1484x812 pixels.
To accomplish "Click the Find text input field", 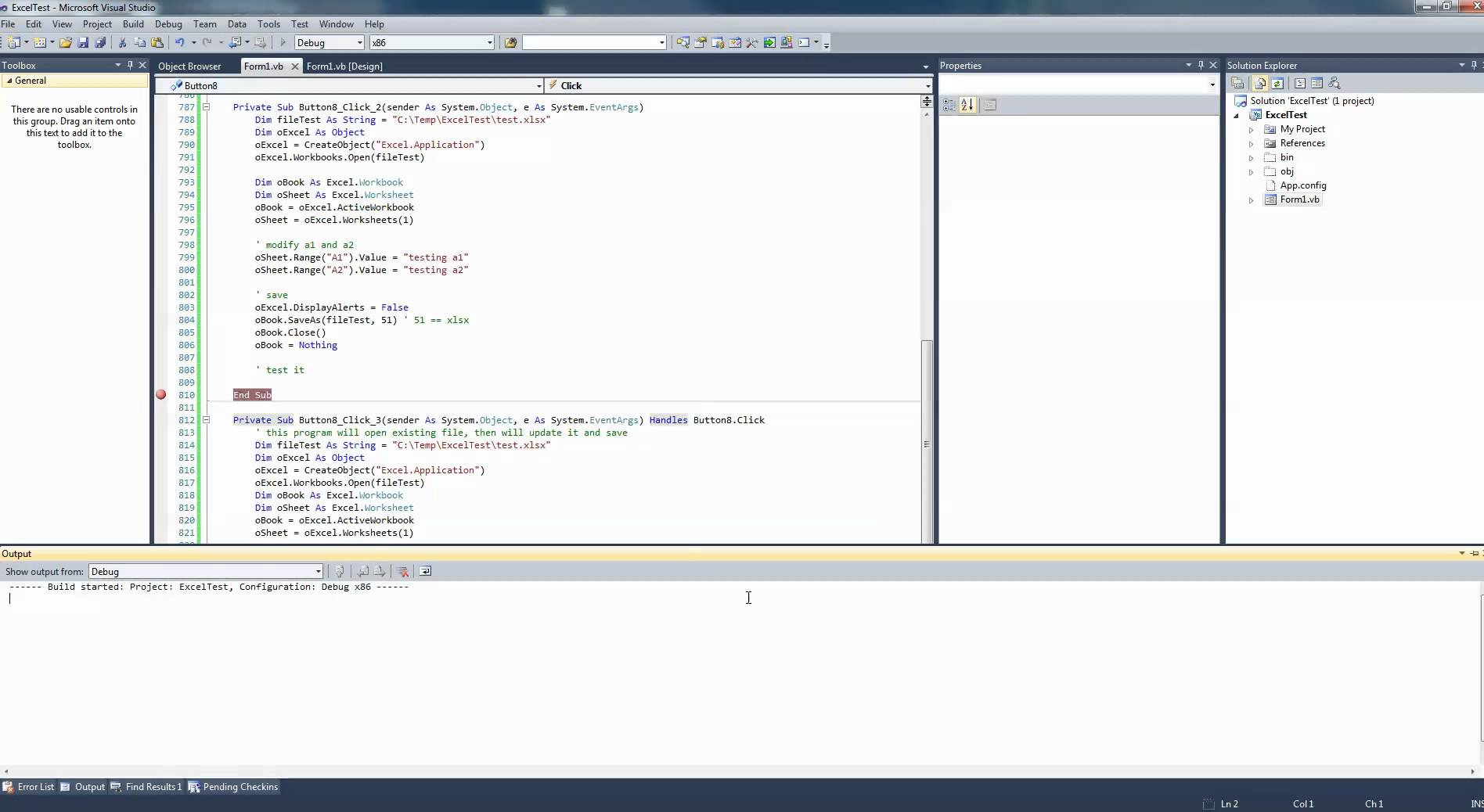I will 589,43.
